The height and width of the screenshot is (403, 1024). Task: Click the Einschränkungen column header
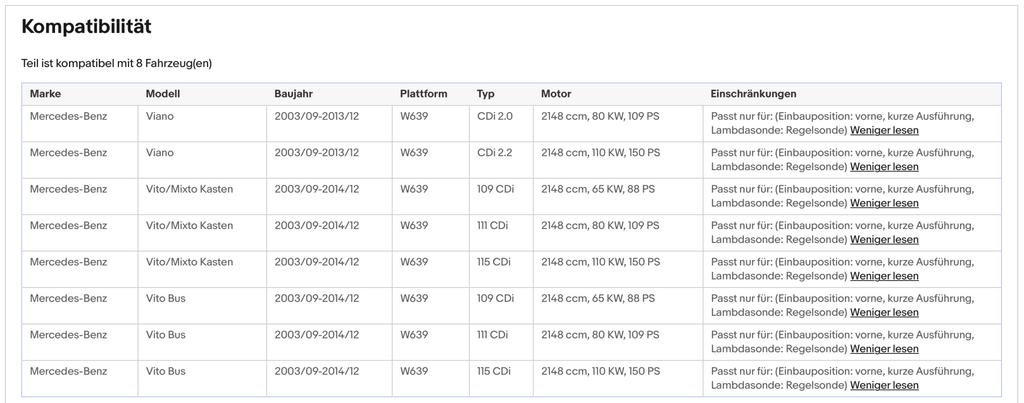(x=753, y=94)
